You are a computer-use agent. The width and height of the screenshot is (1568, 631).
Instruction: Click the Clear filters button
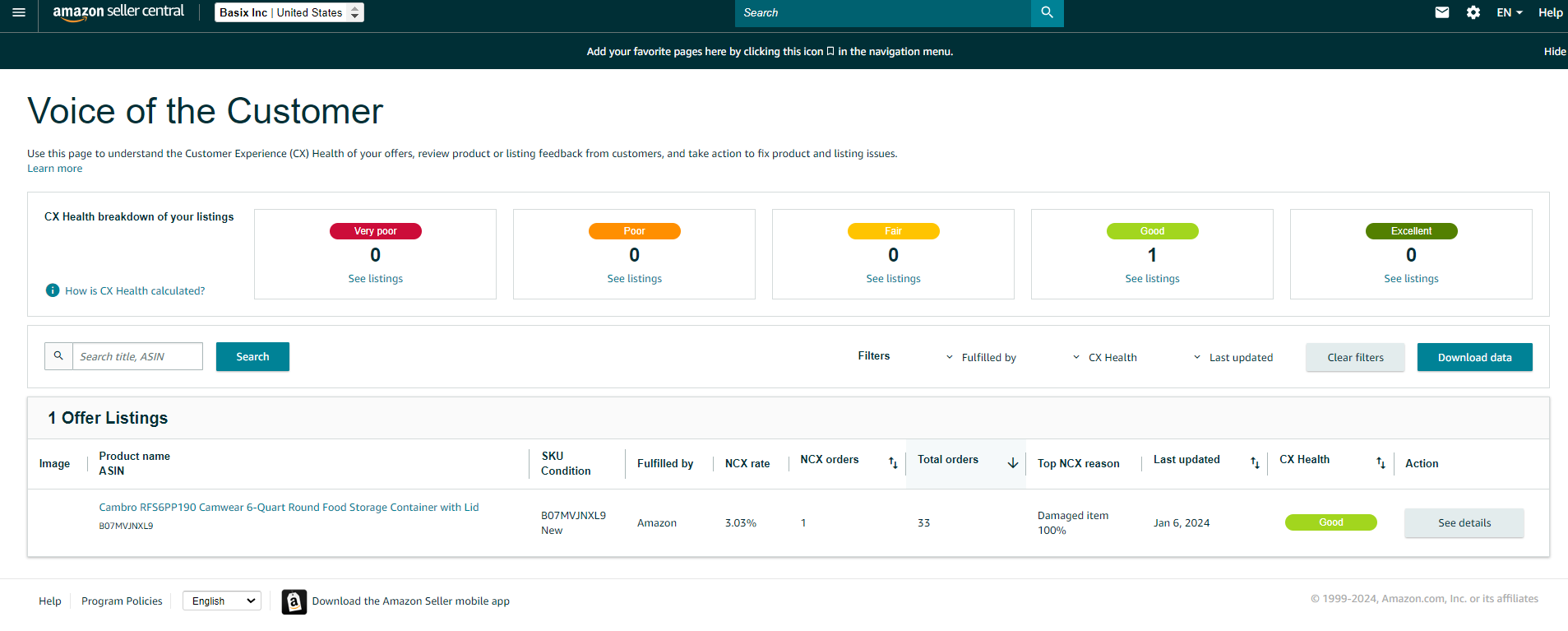pyautogui.click(x=1355, y=357)
